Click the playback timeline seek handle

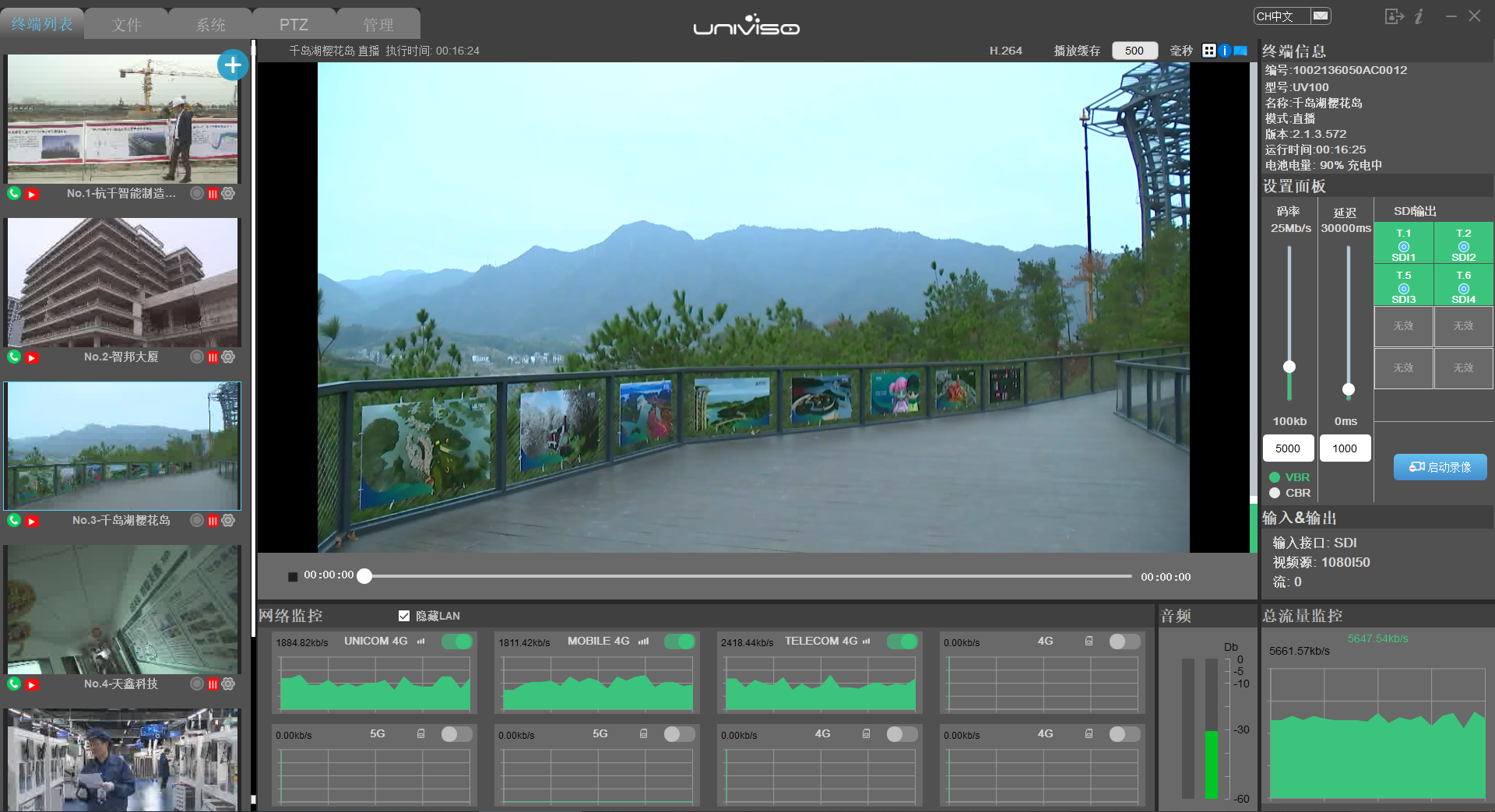(364, 577)
